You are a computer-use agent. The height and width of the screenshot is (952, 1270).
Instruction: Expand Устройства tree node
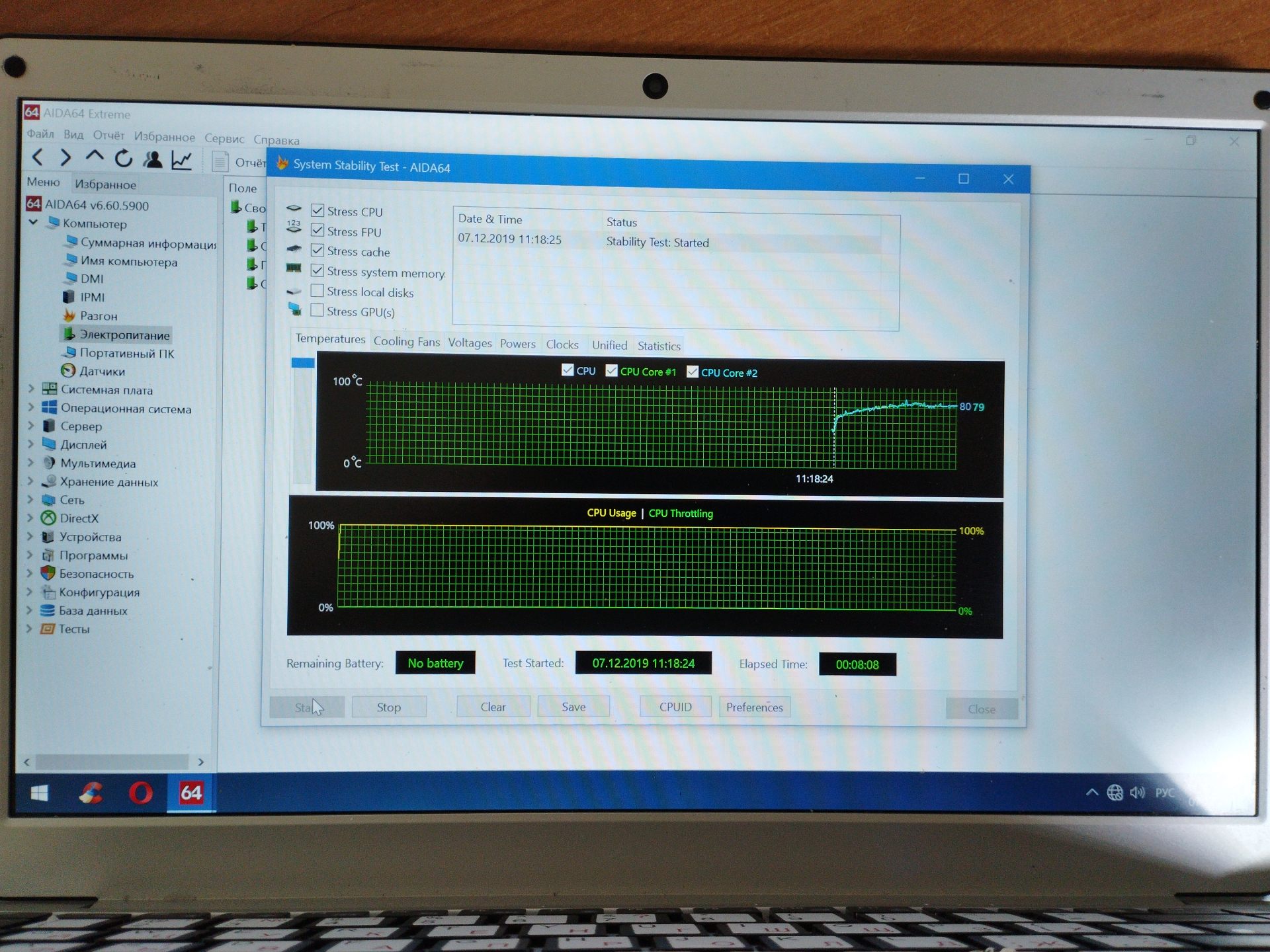[30, 536]
